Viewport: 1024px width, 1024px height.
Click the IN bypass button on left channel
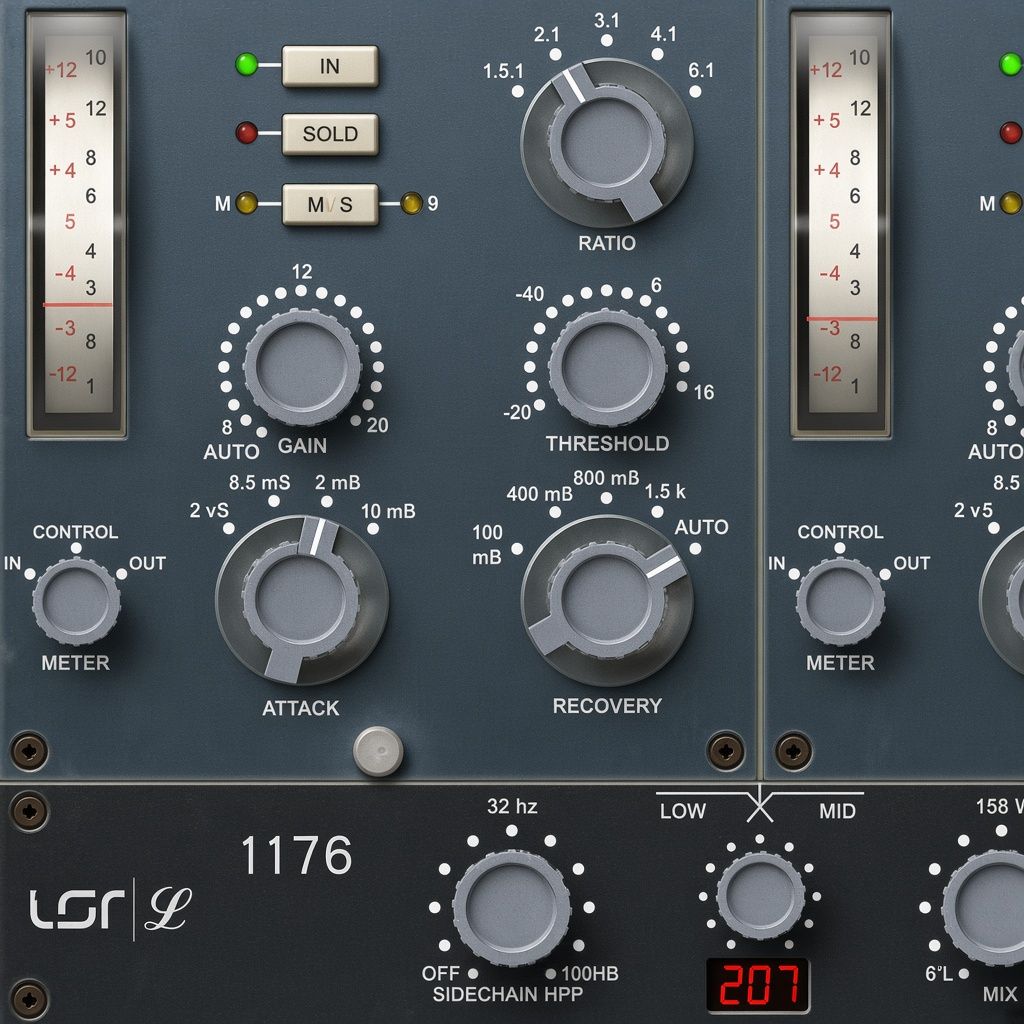[x=330, y=66]
